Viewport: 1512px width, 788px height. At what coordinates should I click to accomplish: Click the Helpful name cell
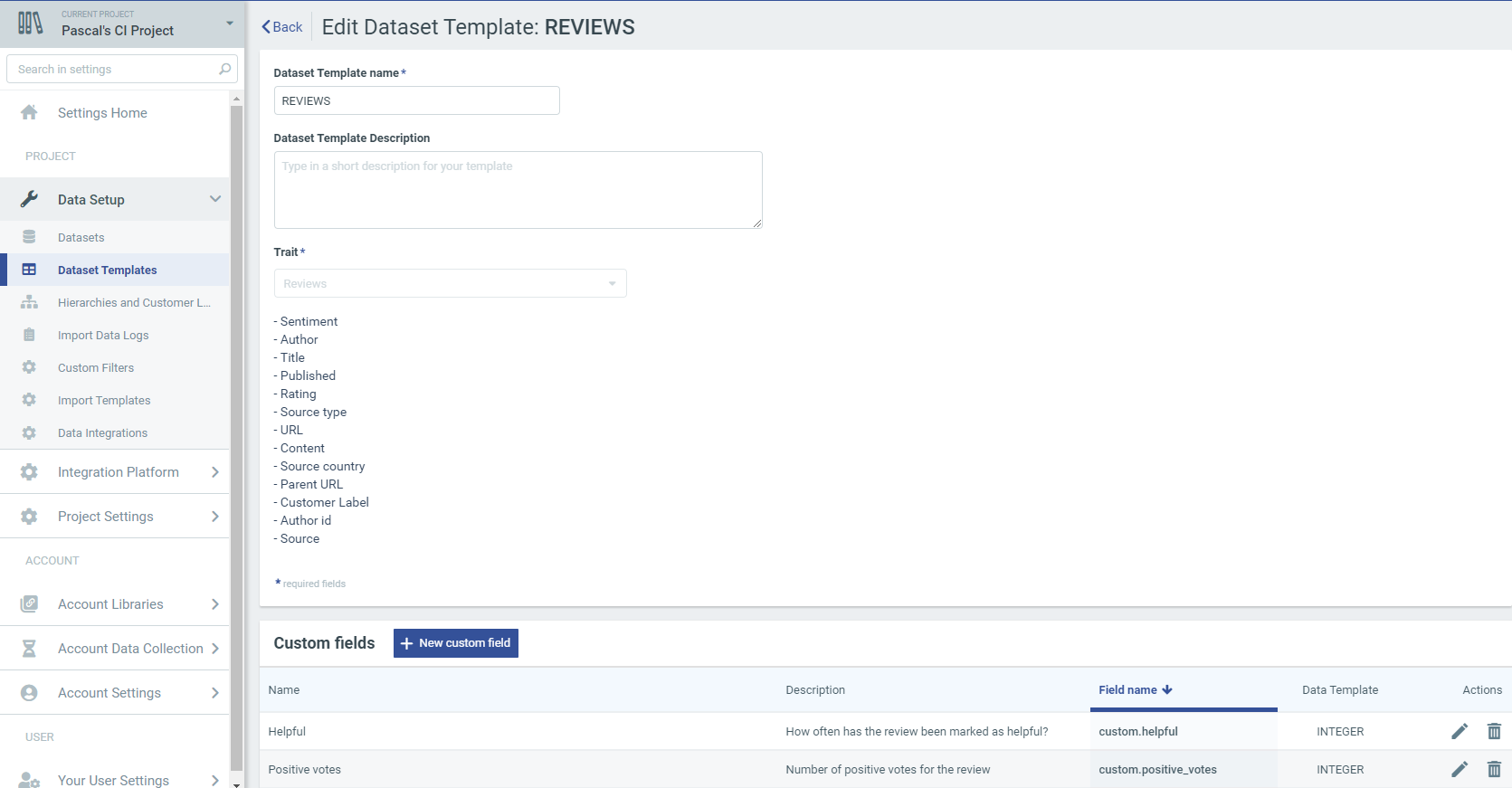coord(287,731)
